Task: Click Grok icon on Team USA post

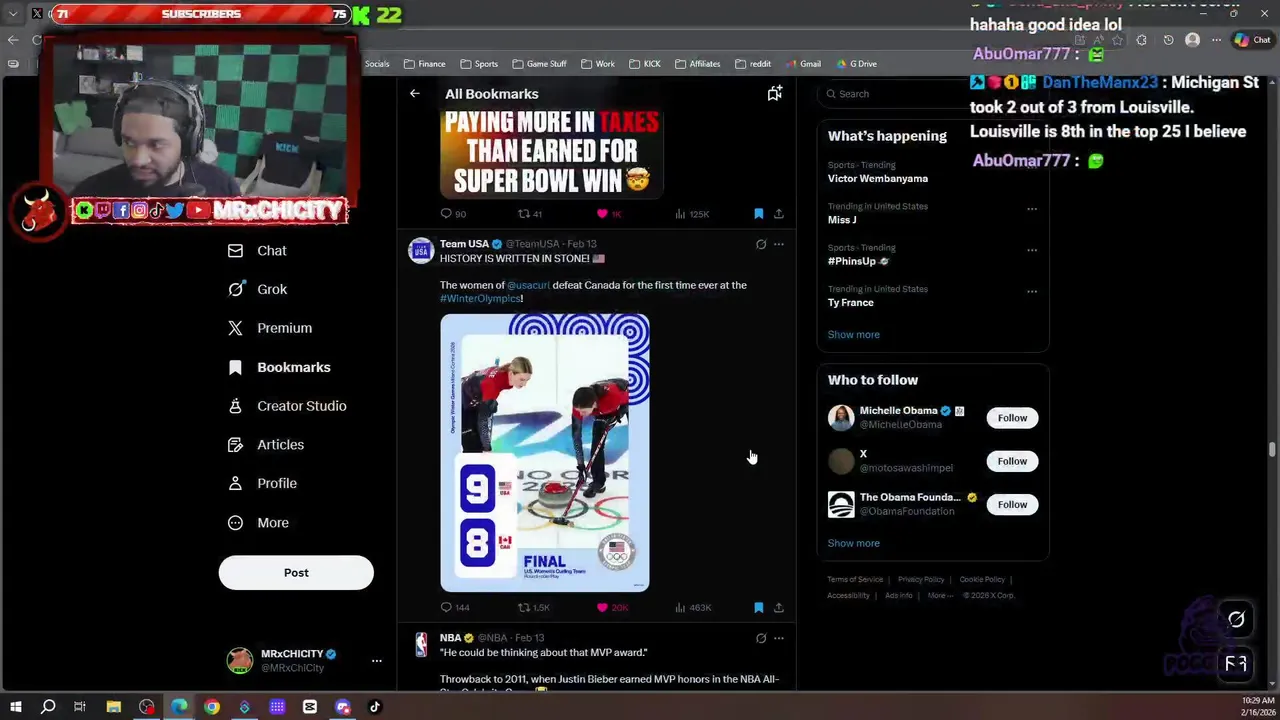Action: (x=761, y=244)
